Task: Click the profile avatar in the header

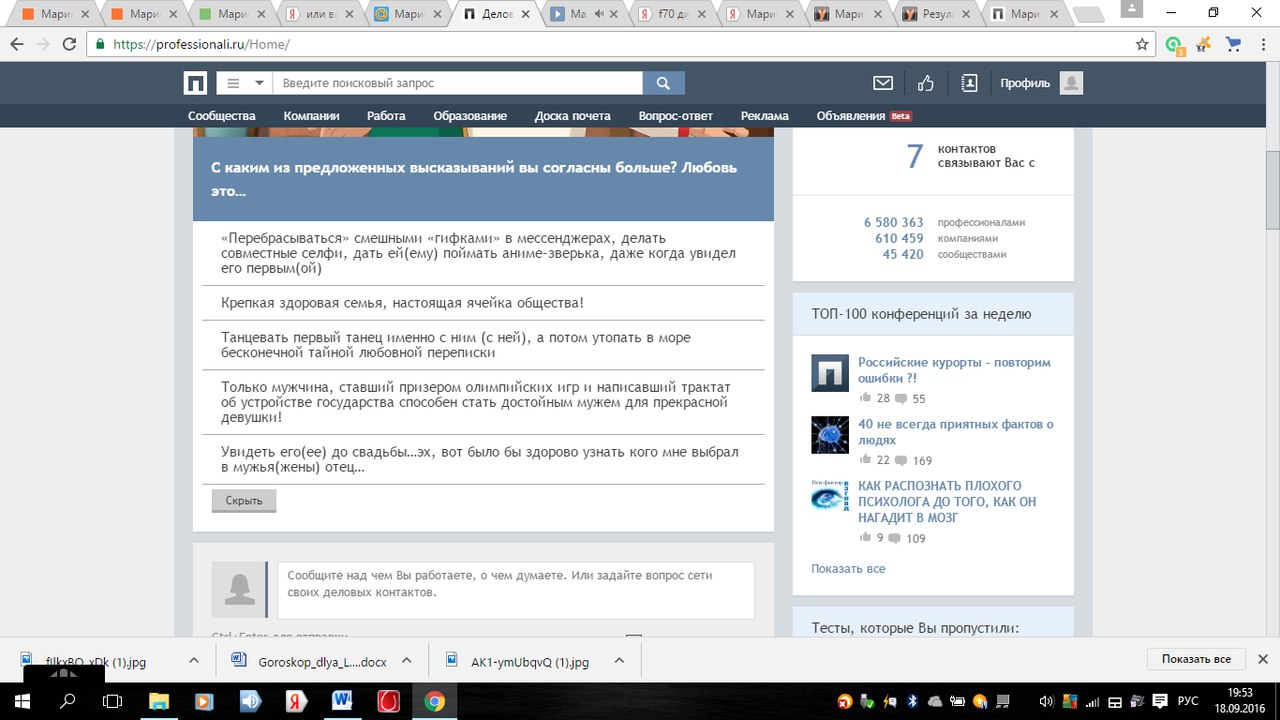Action: coord(1072,83)
